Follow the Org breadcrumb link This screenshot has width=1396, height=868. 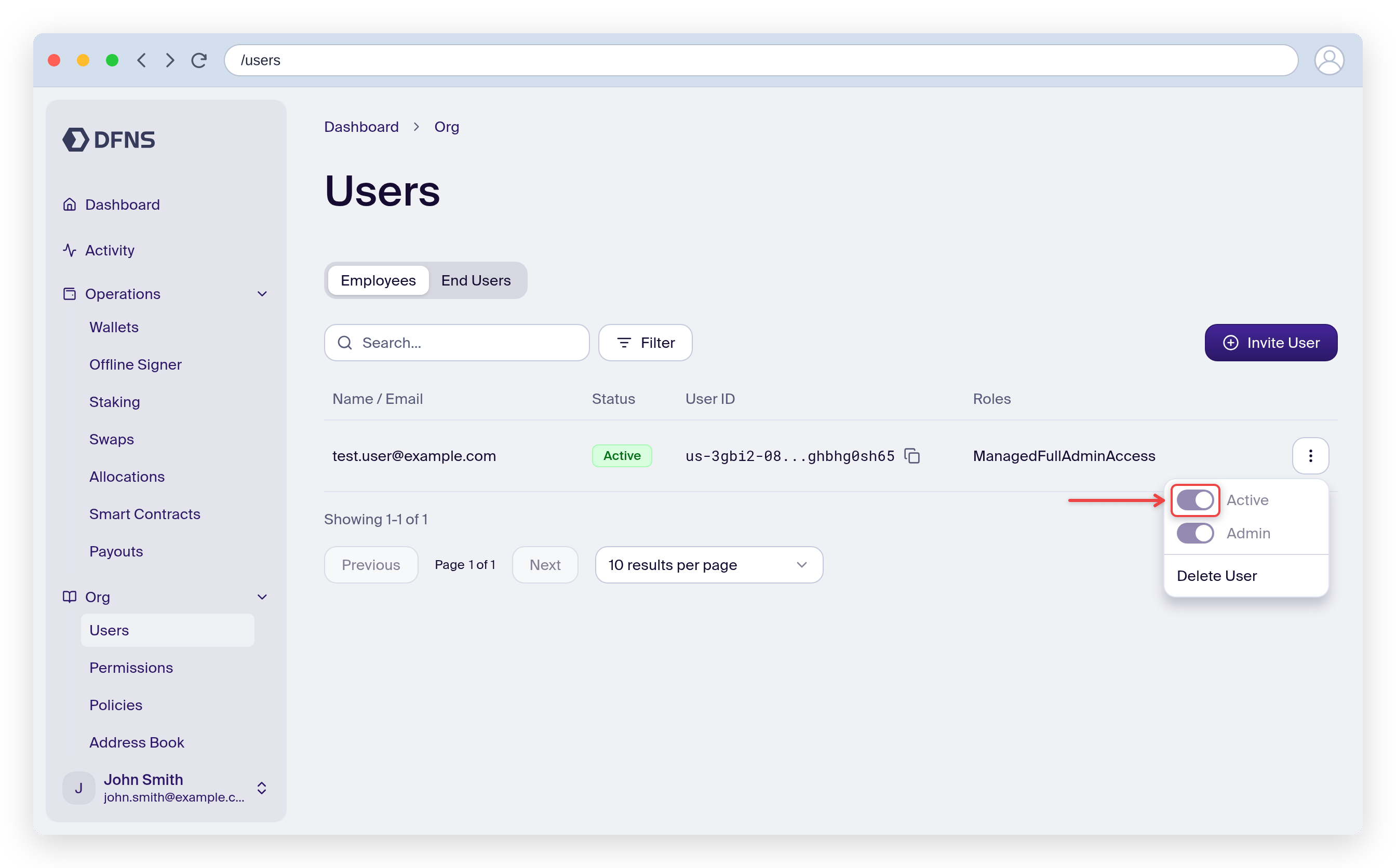pos(447,127)
